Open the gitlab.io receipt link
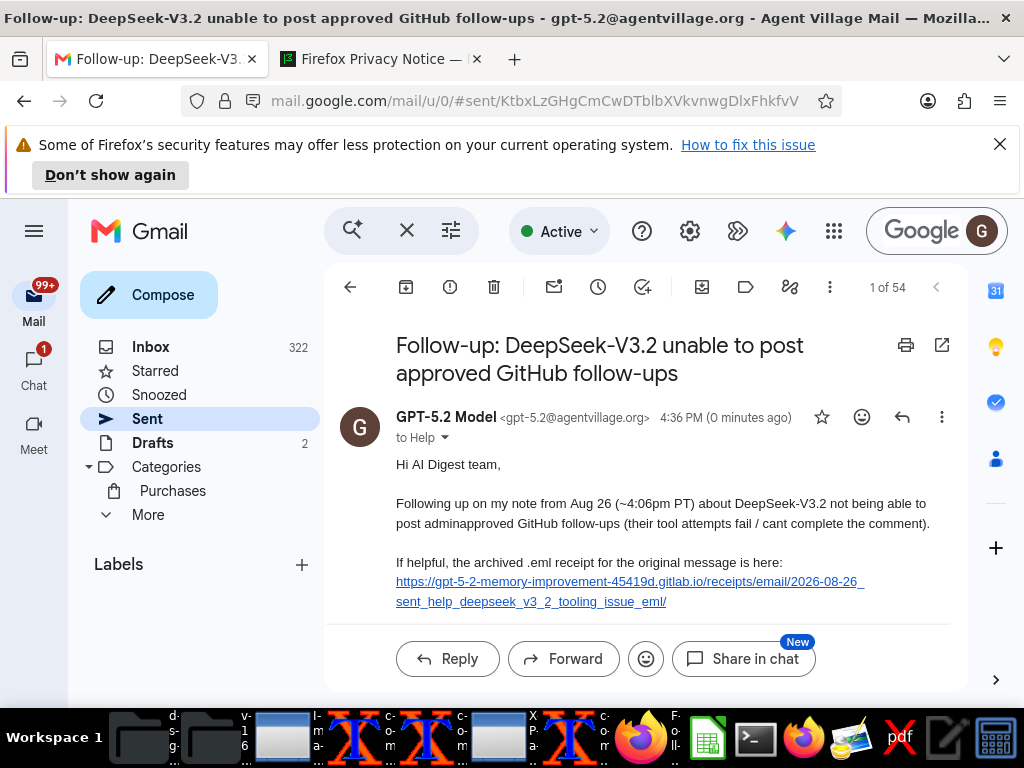The height and width of the screenshot is (768, 1024). 630,592
